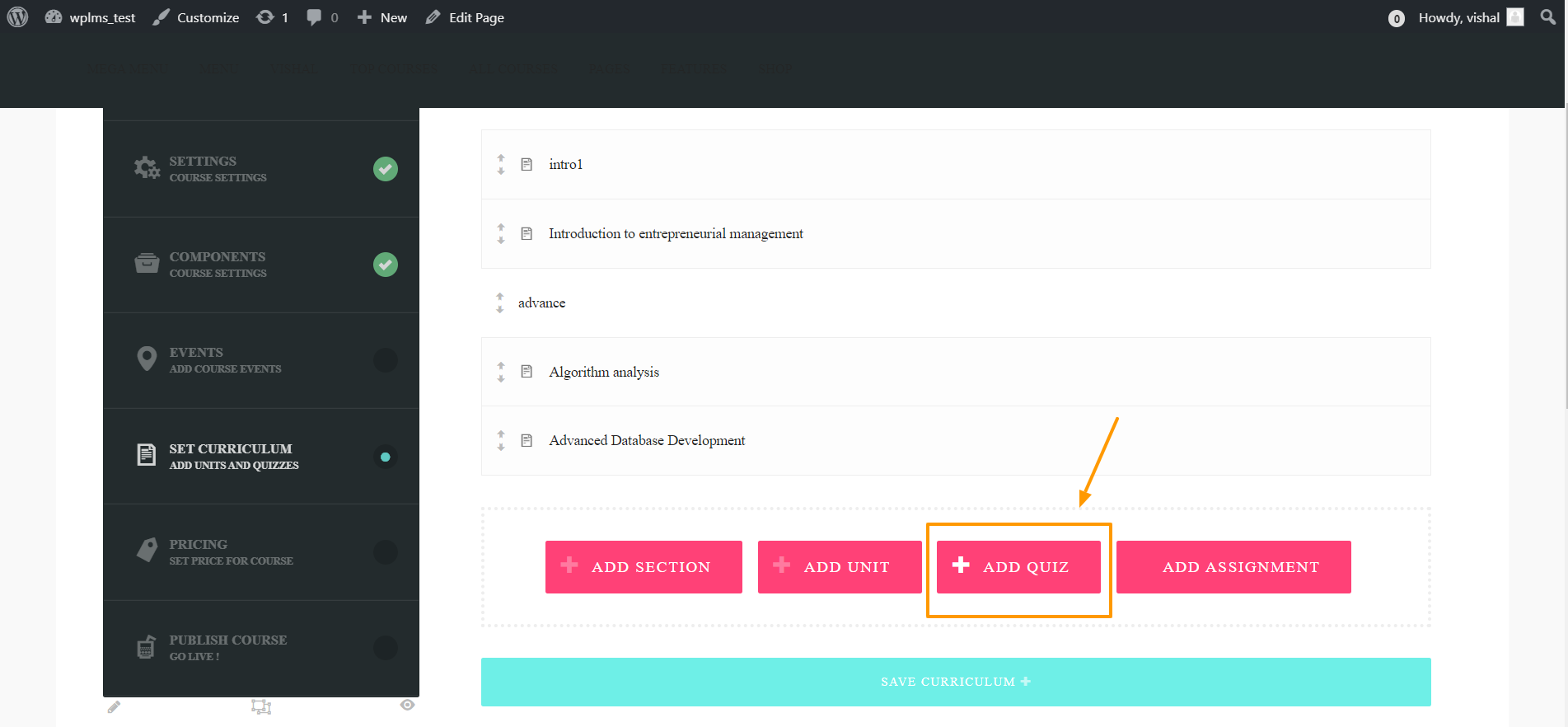Viewport: 1568px width, 727px height.
Task: Click the map pin icon beside Events
Action: (x=147, y=359)
